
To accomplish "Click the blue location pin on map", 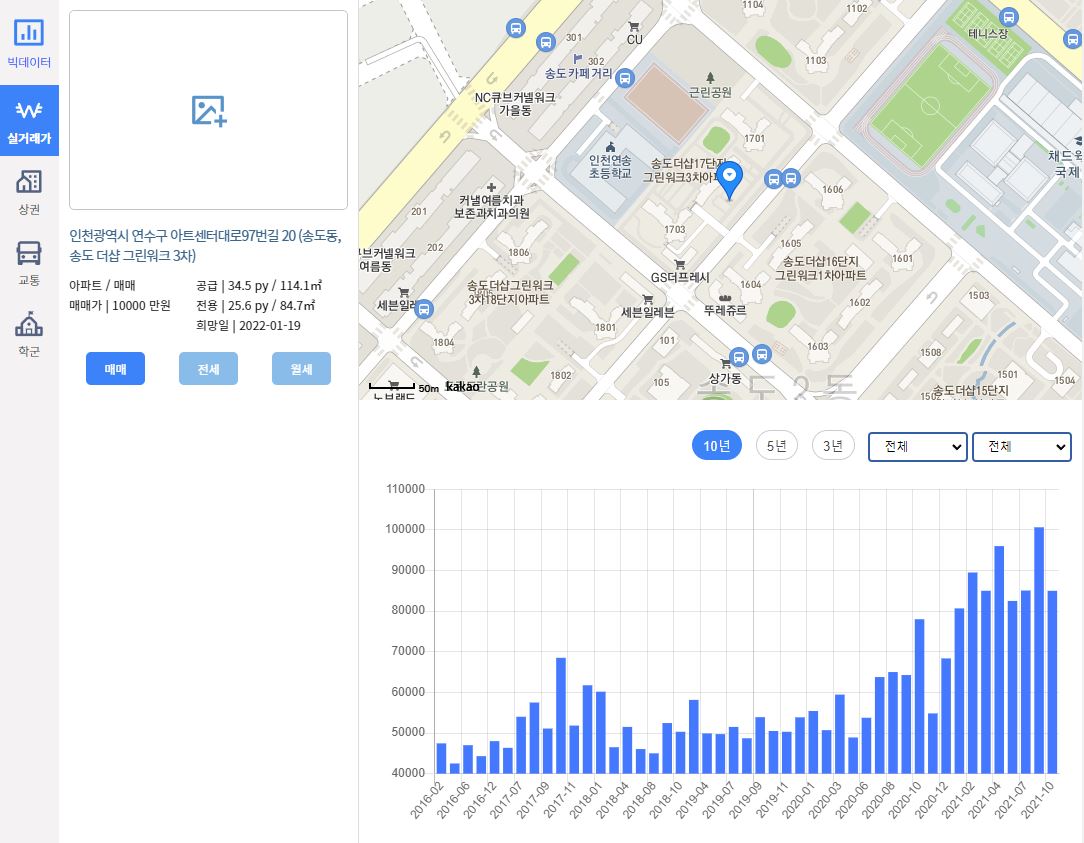I will [730, 179].
